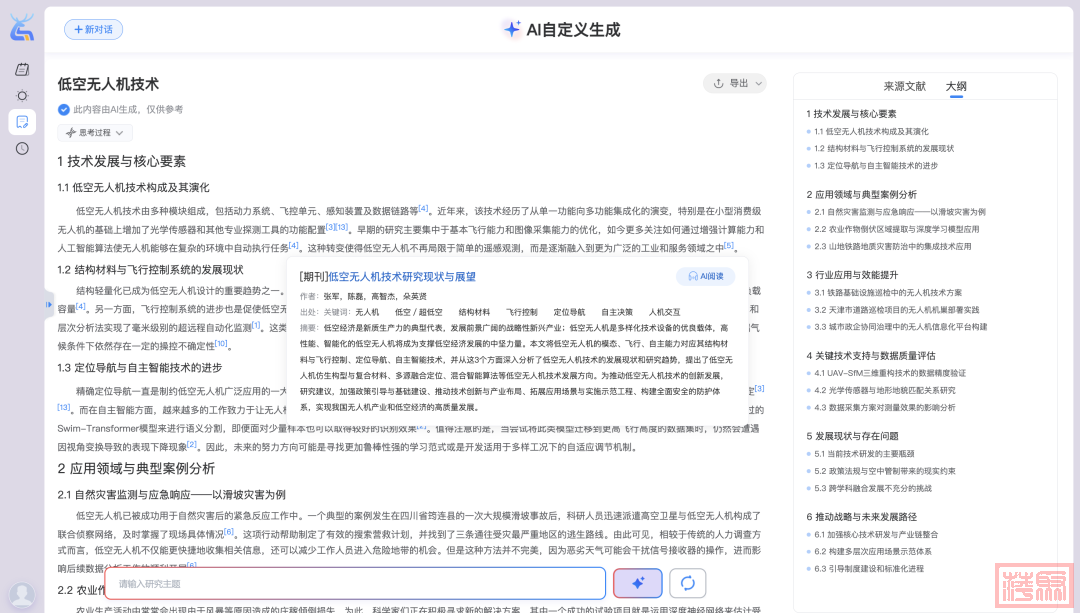This screenshot has height=613, width=1080.
Task: Click the 新对话 new conversation button
Action: point(94,30)
